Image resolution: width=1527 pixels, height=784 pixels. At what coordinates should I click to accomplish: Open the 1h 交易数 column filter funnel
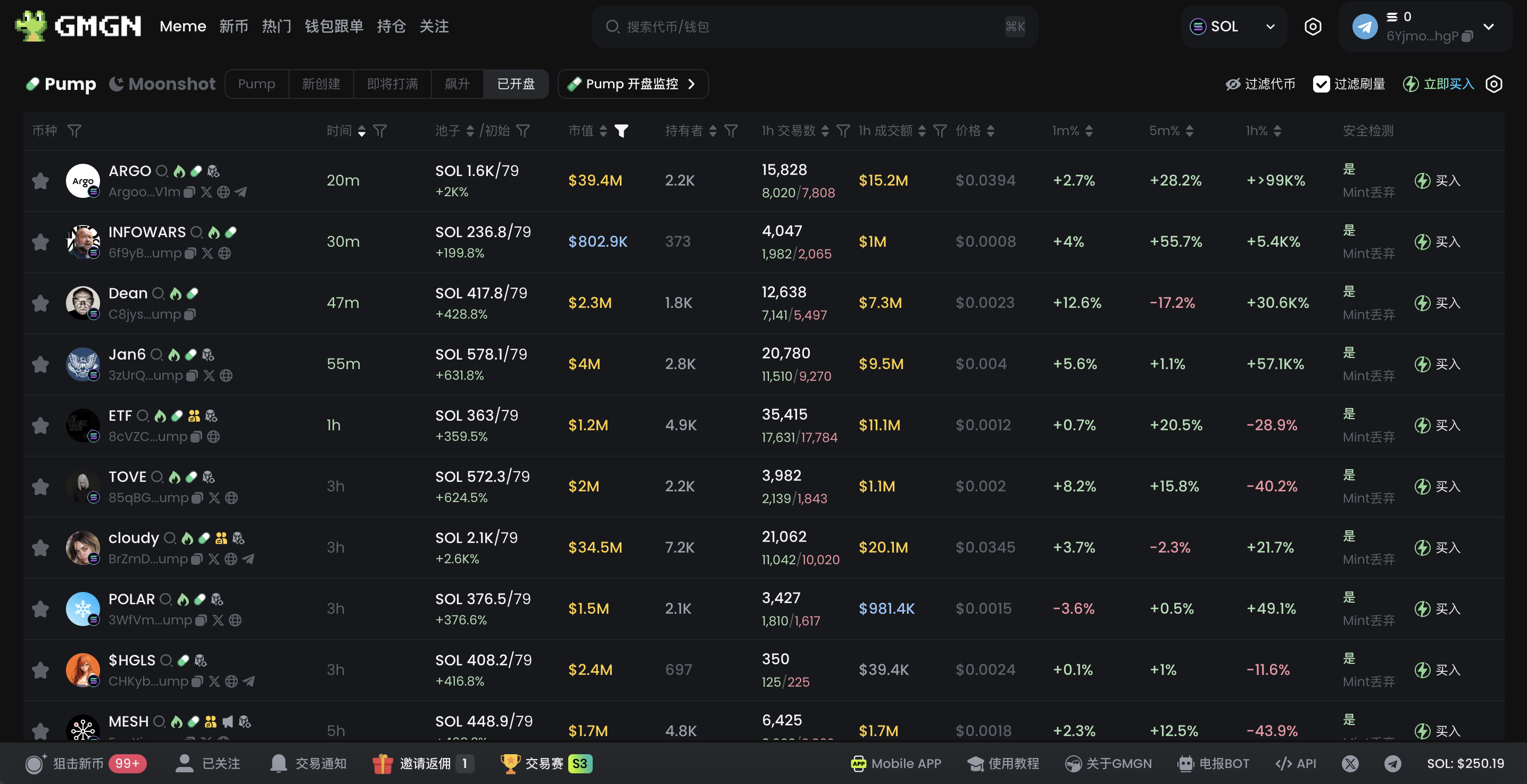point(843,130)
